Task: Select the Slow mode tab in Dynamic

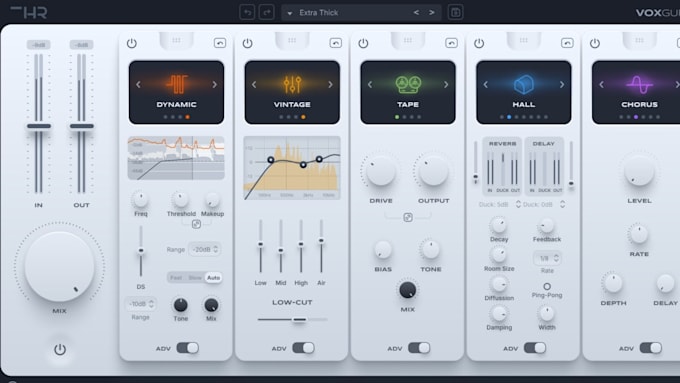Action: point(195,278)
